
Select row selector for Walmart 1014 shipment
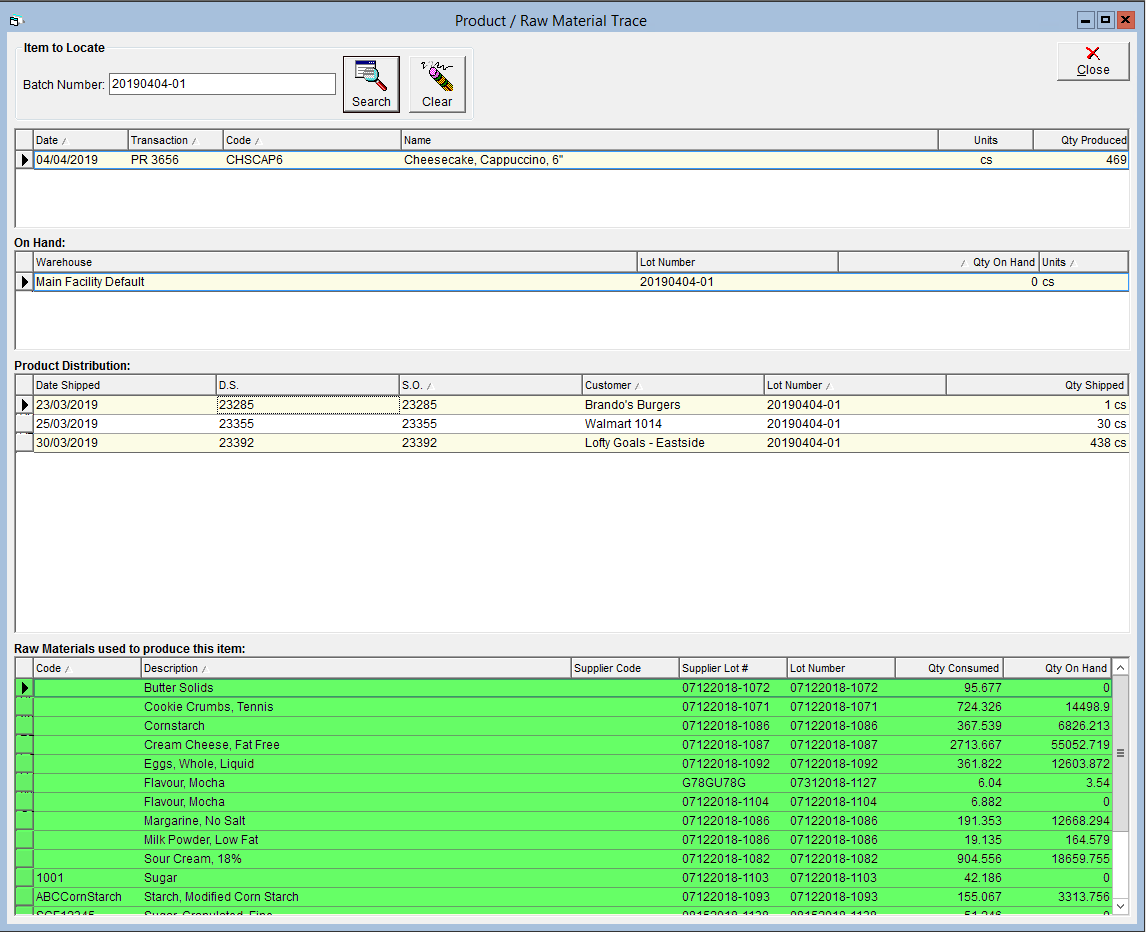(24, 424)
